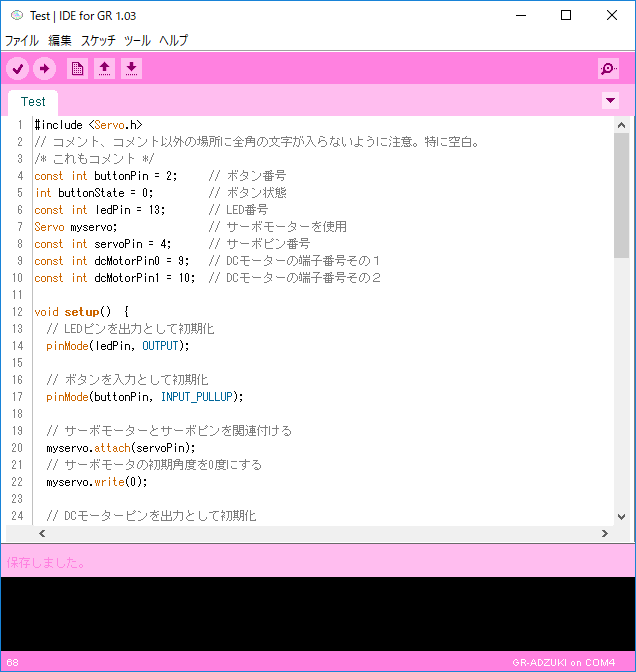The height and width of the screenshot is (672, 636).
Task: Click 'myservo.write(0);' on line 22
Action: click(x=96, y=482)
